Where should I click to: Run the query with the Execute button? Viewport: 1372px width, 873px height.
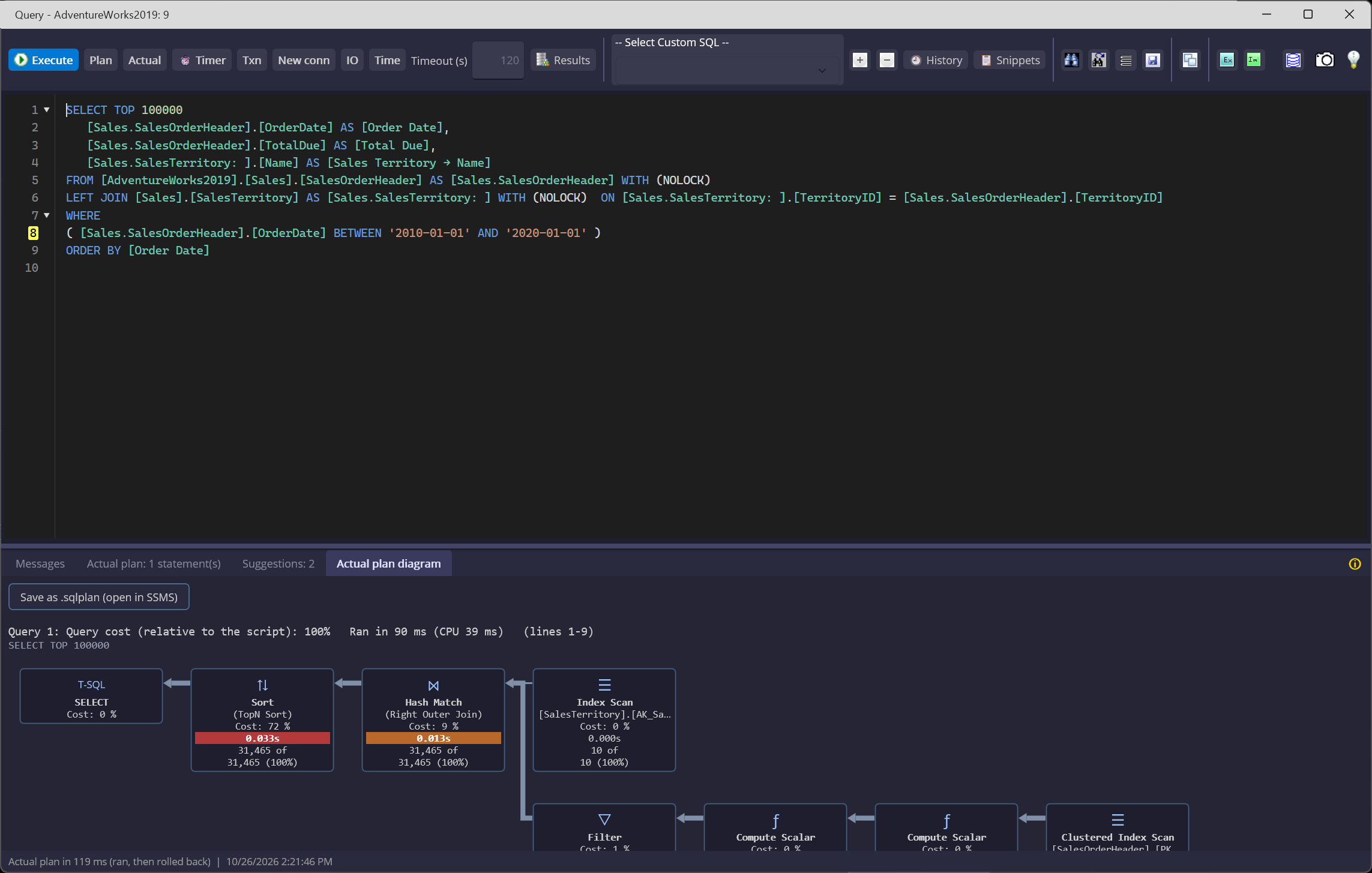[43, 60]
